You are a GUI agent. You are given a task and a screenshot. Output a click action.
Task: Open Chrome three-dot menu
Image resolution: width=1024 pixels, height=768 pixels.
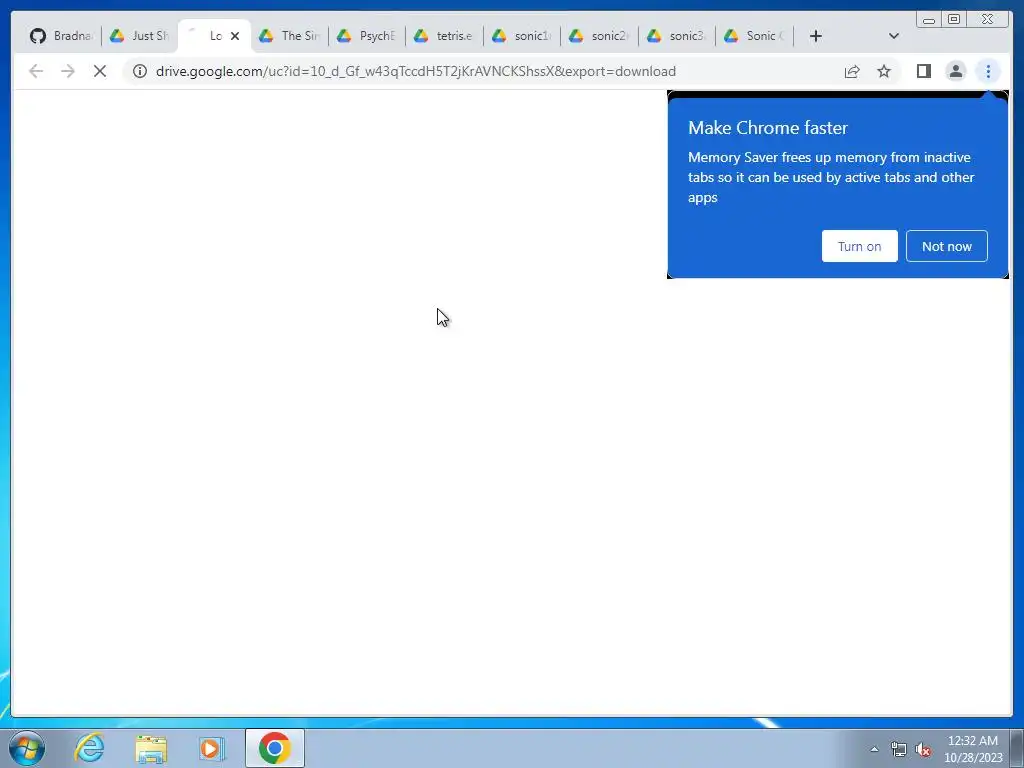tap(988, 71)
